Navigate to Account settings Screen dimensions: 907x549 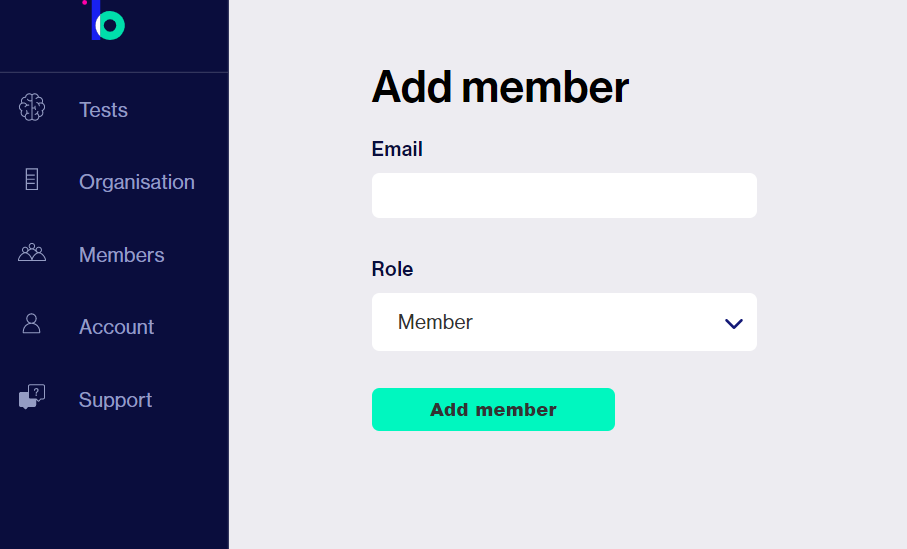pos(116,327)
